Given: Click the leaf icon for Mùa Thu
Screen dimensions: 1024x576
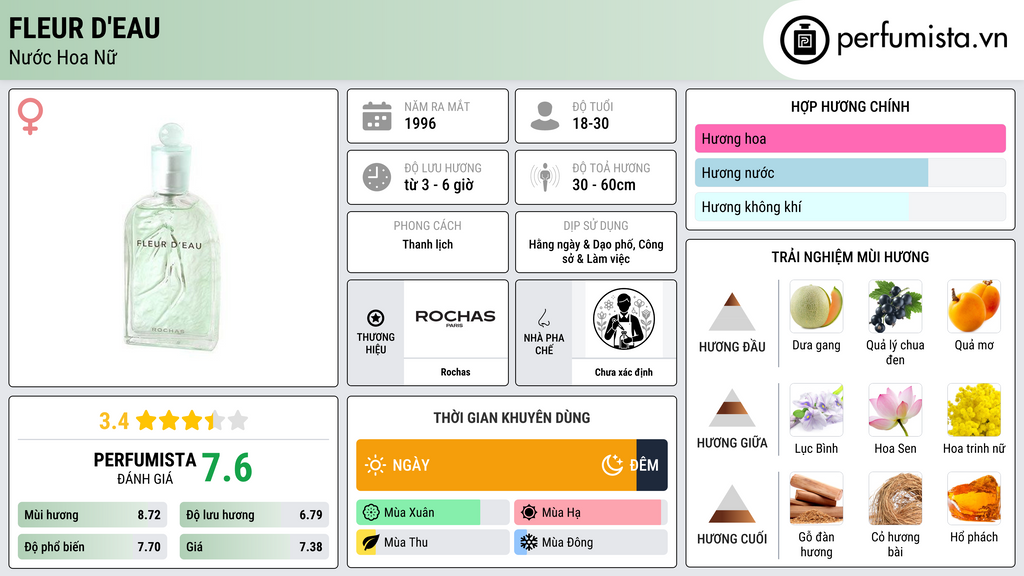Looking at the screenshot, I should 370,543.
